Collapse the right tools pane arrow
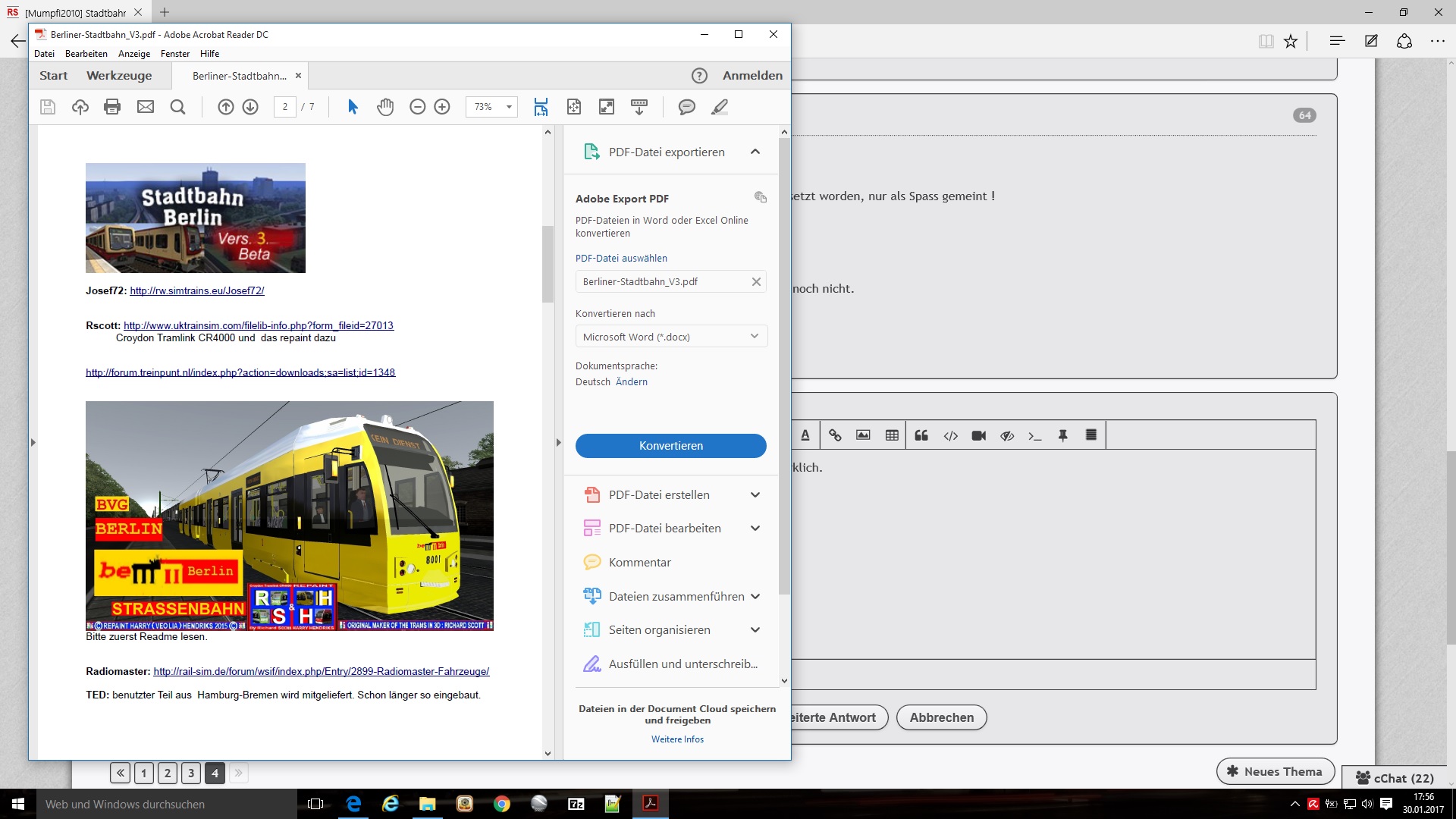Image resolution: width=1456 pixels, height=819 pixels. tap(559, 442)
